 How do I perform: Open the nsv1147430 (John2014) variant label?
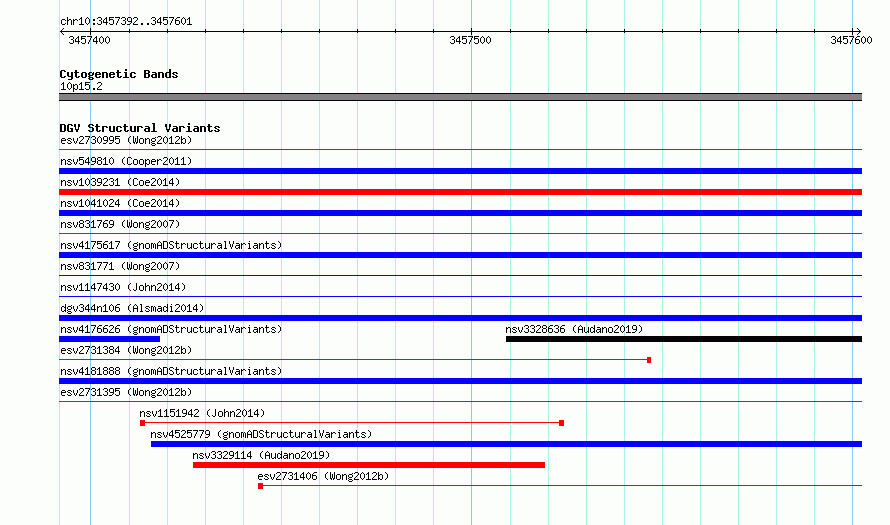pos(123,287)
